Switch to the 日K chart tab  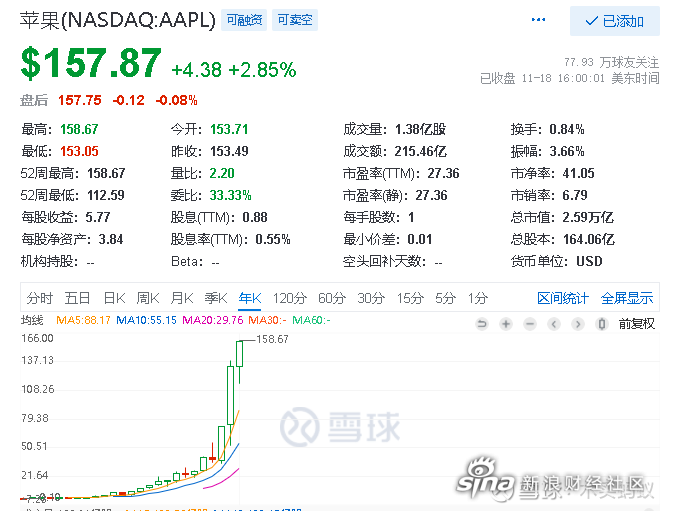point(114,298)
